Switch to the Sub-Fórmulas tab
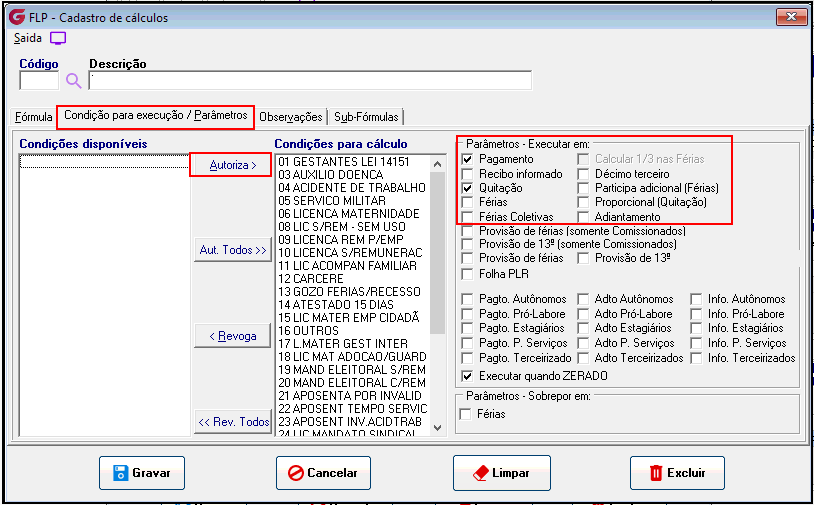Viewport: 814px width, 505px height. tap(366, 117)
